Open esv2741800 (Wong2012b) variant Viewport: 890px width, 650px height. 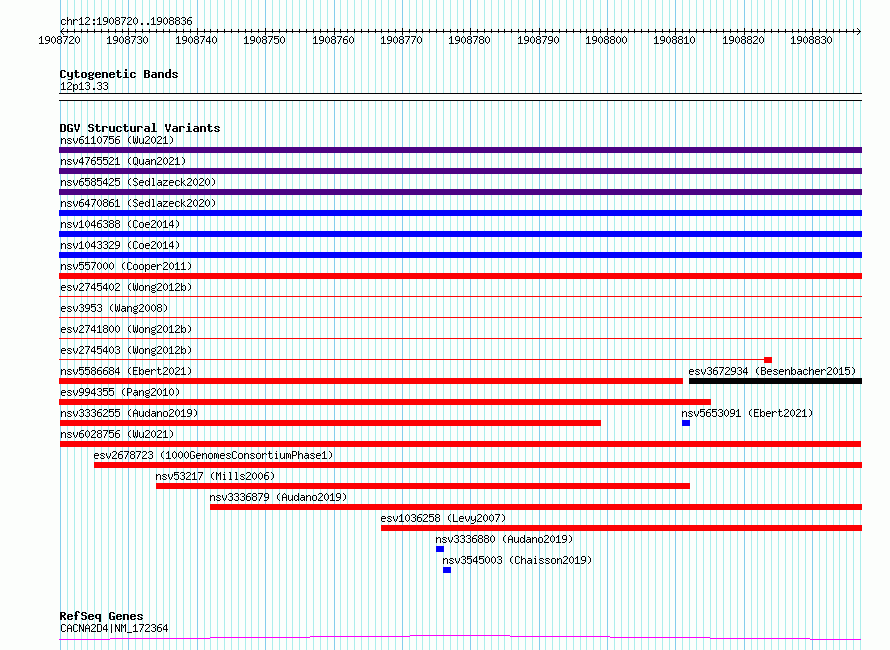coord(126,329)
